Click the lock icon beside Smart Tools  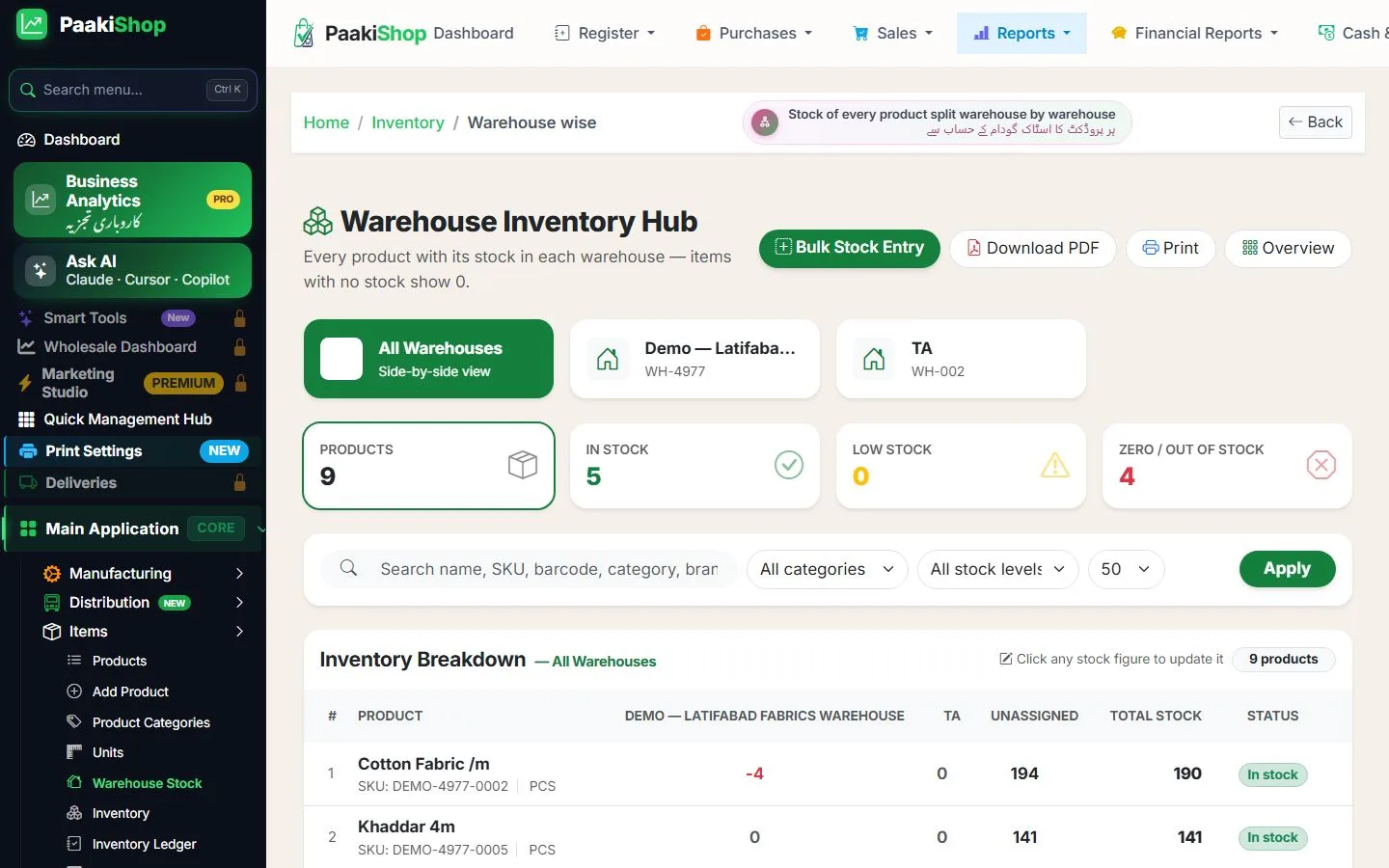[240, 318]
